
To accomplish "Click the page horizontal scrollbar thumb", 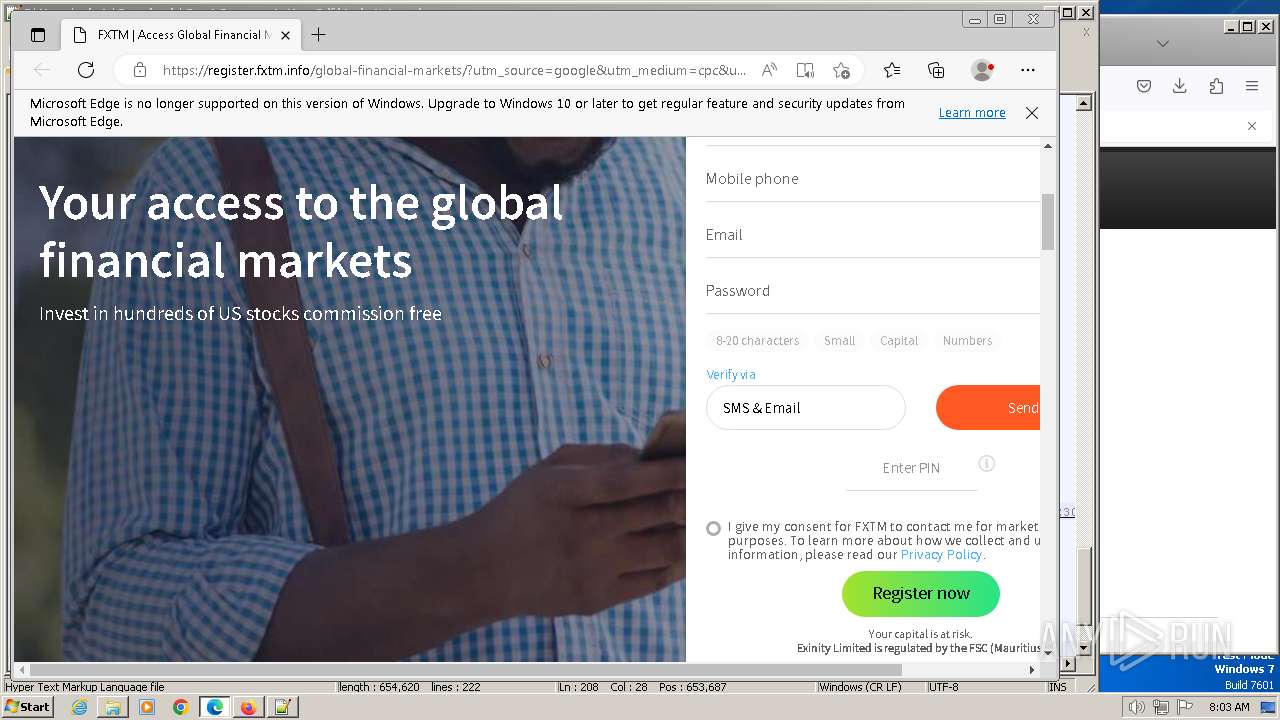I will pyautogui.click(x=466, y=670).
